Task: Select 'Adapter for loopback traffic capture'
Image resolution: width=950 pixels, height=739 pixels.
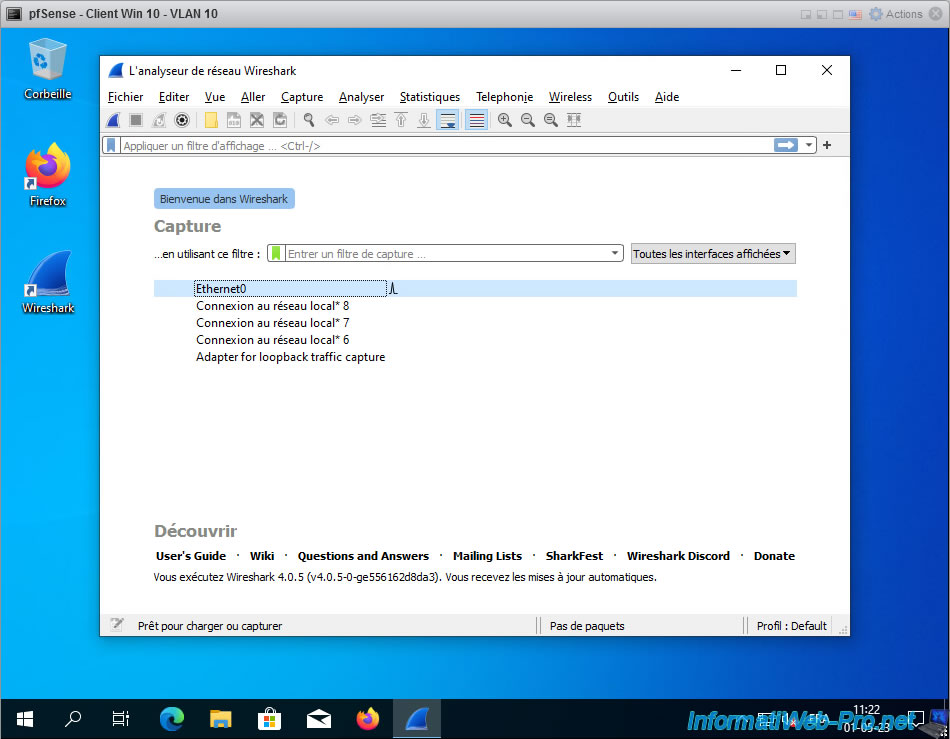Action: [x=475, y=357]
